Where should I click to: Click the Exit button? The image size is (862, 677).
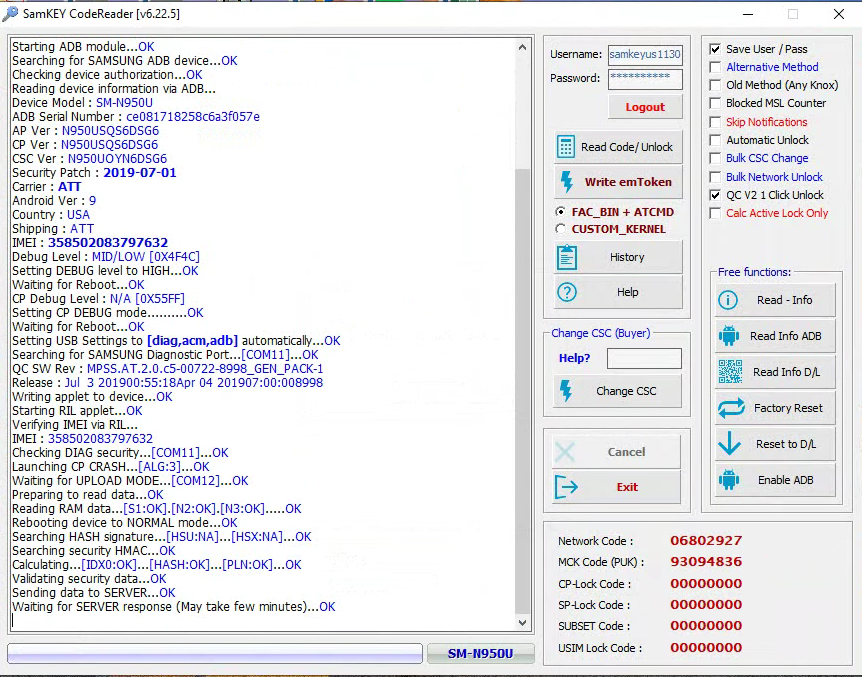coord(616,487)
